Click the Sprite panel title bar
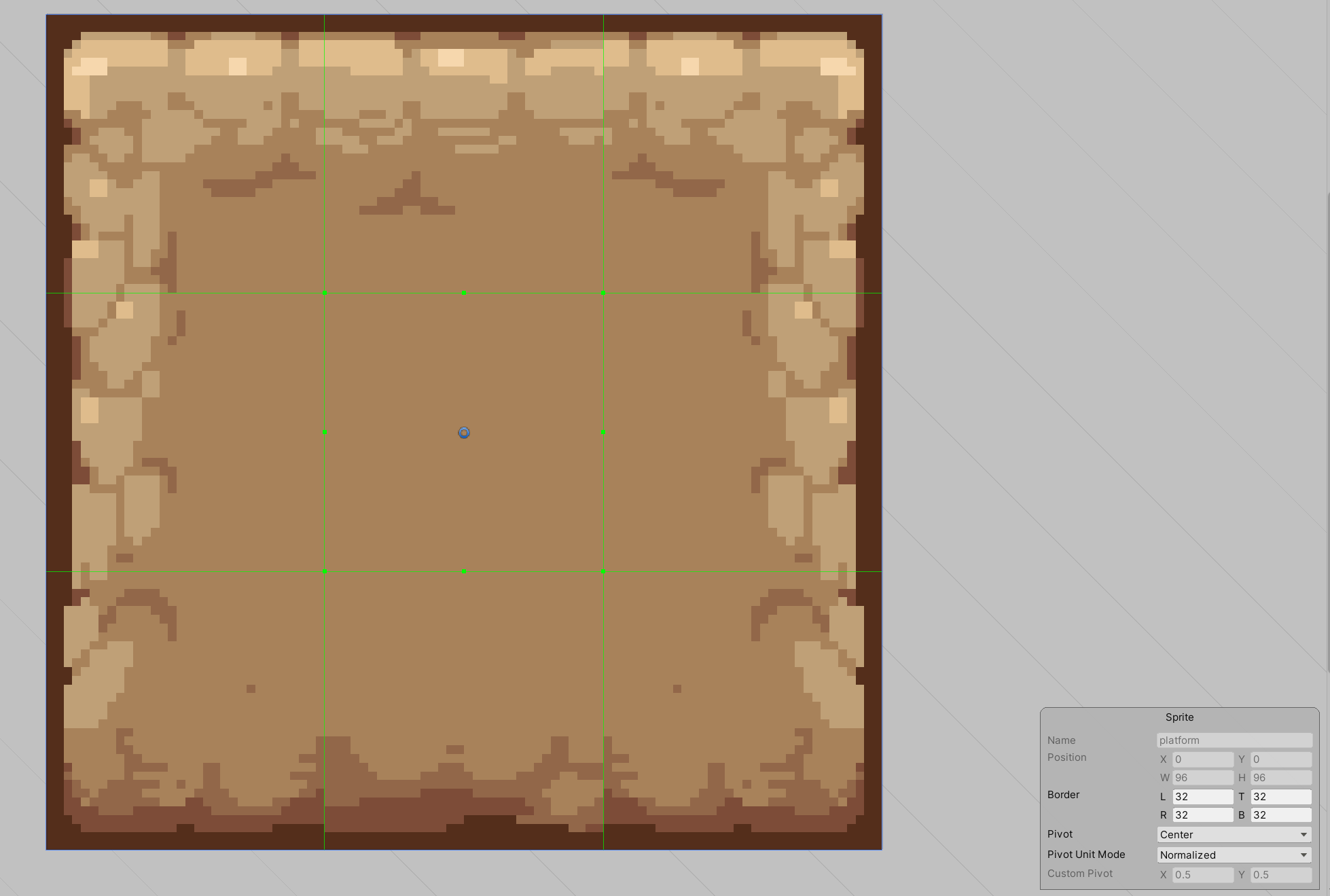Screen dimensions: 1330x896 click(x=1180, y=717)
